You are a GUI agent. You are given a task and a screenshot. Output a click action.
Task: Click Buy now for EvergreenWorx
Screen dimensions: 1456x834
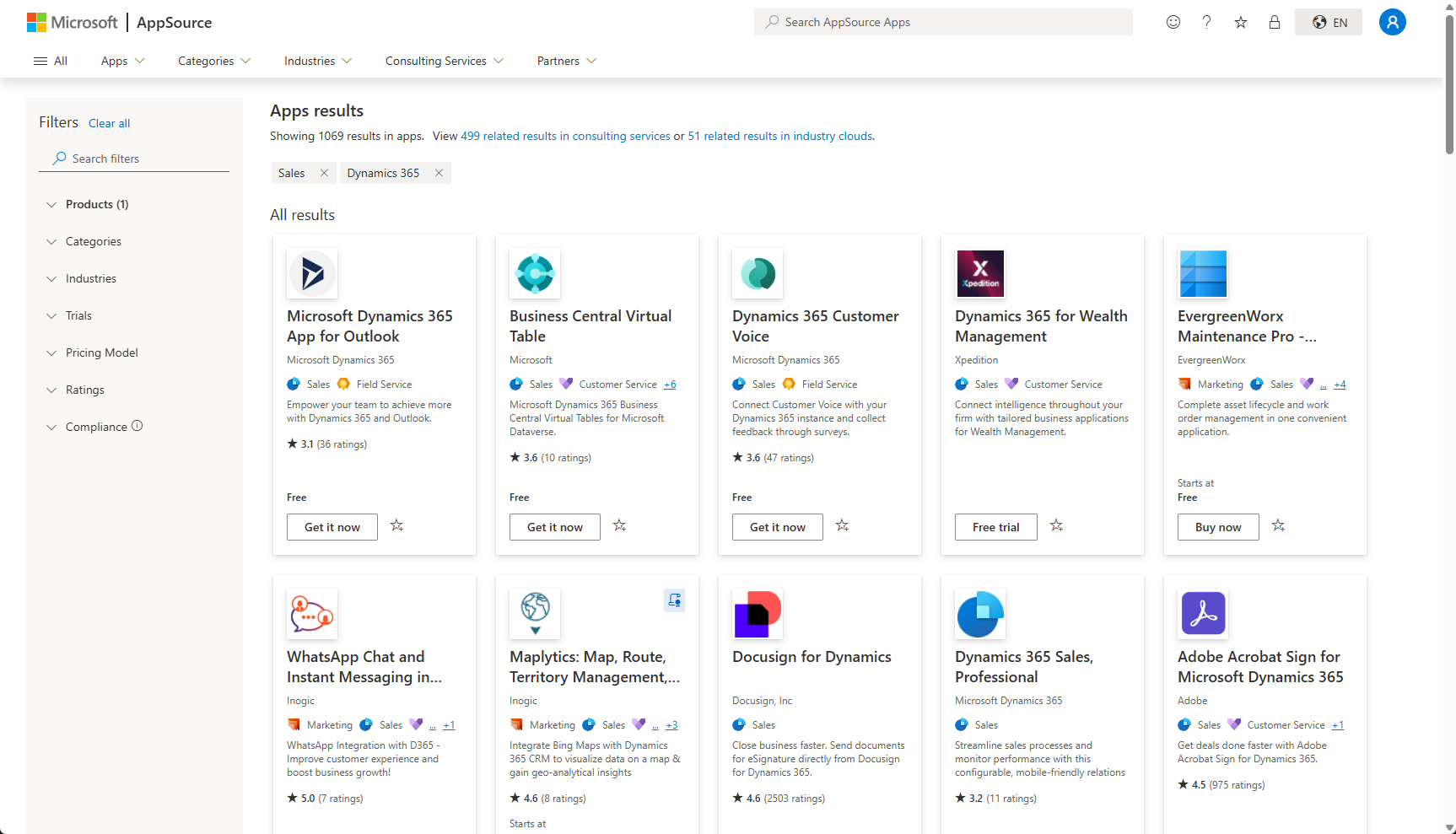point(1218,527)
